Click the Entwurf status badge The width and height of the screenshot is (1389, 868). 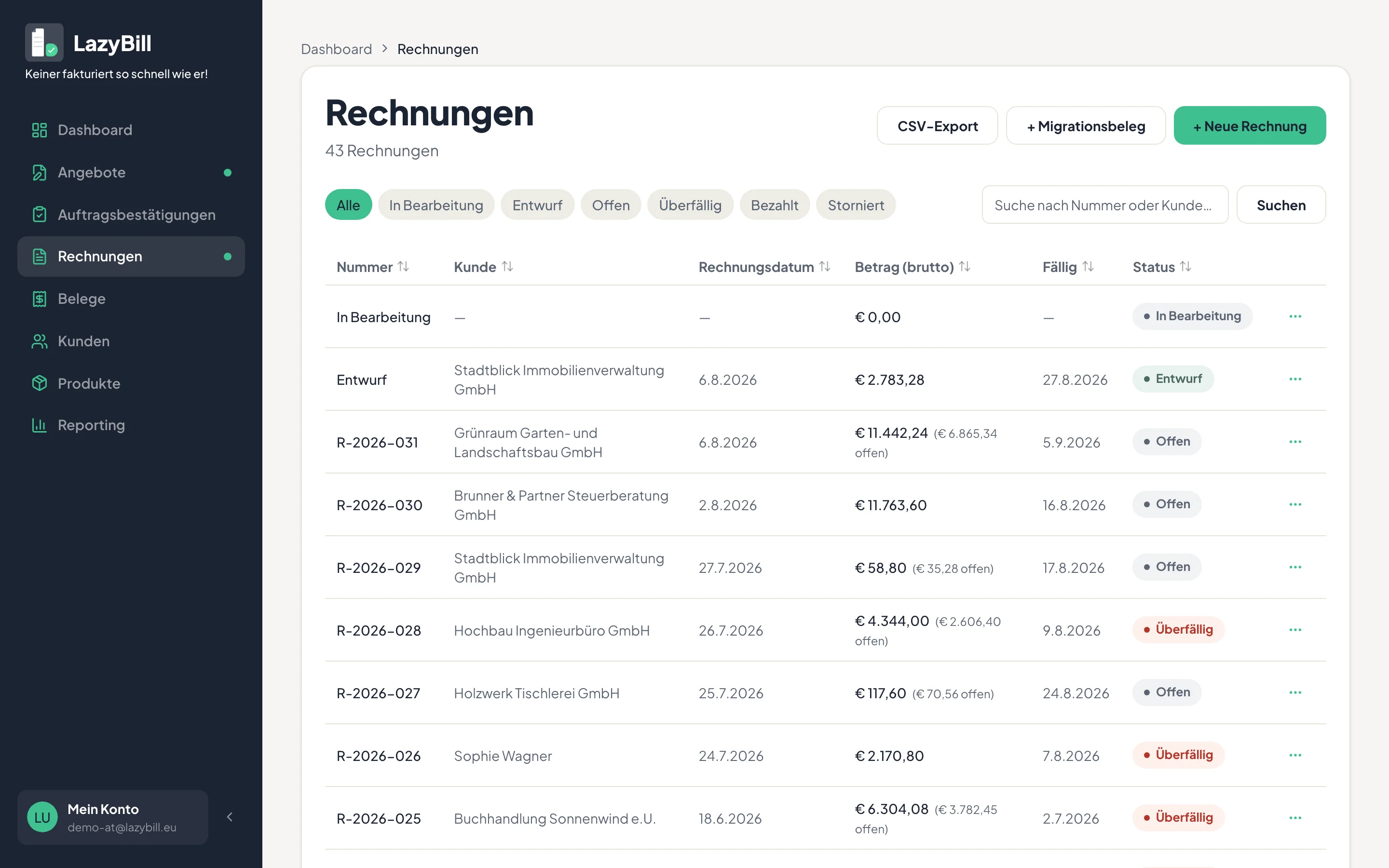1172,379
